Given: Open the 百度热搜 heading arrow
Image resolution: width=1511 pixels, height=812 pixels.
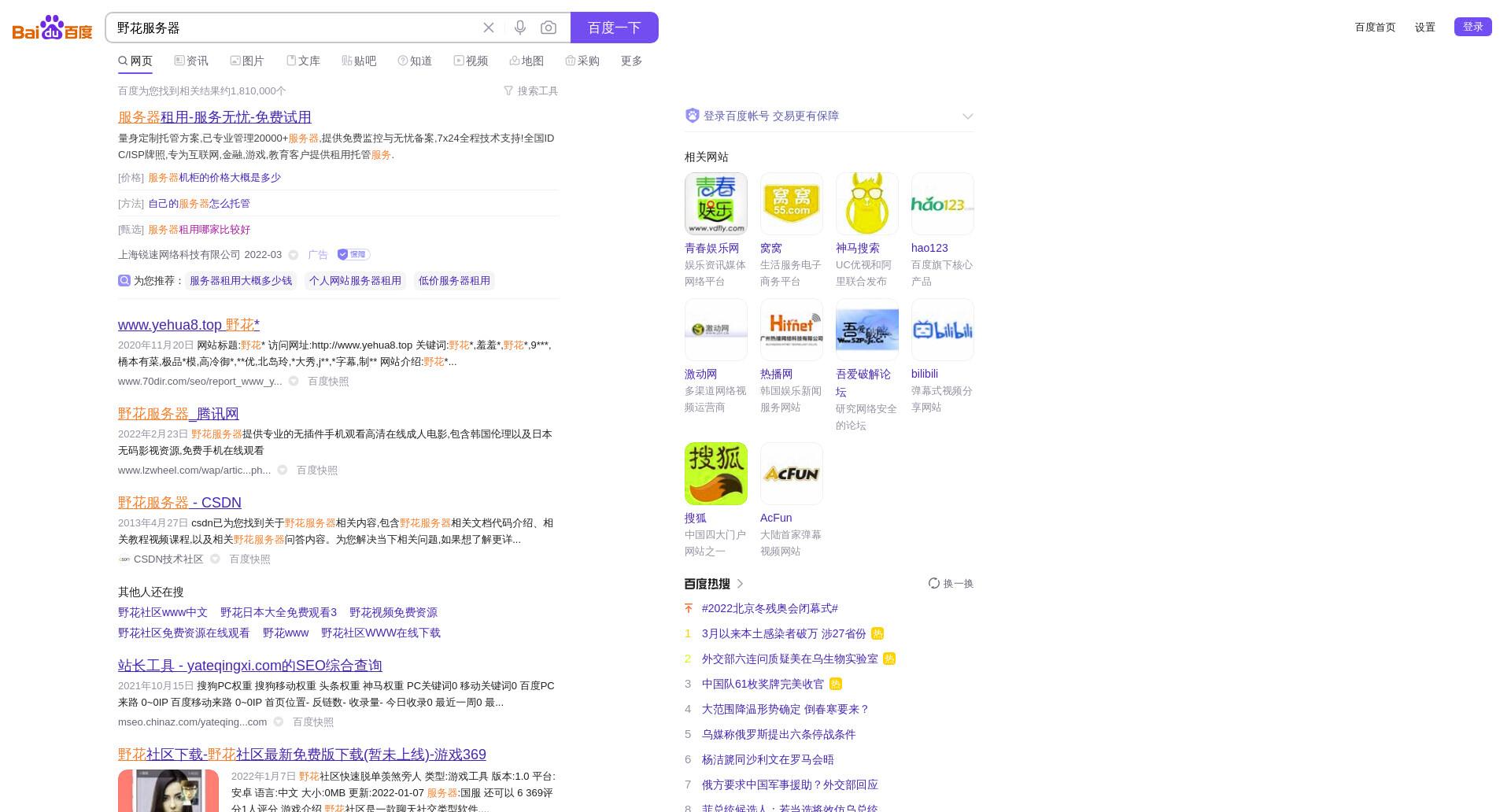Looking at the screenshot, I should pos(740,584).
